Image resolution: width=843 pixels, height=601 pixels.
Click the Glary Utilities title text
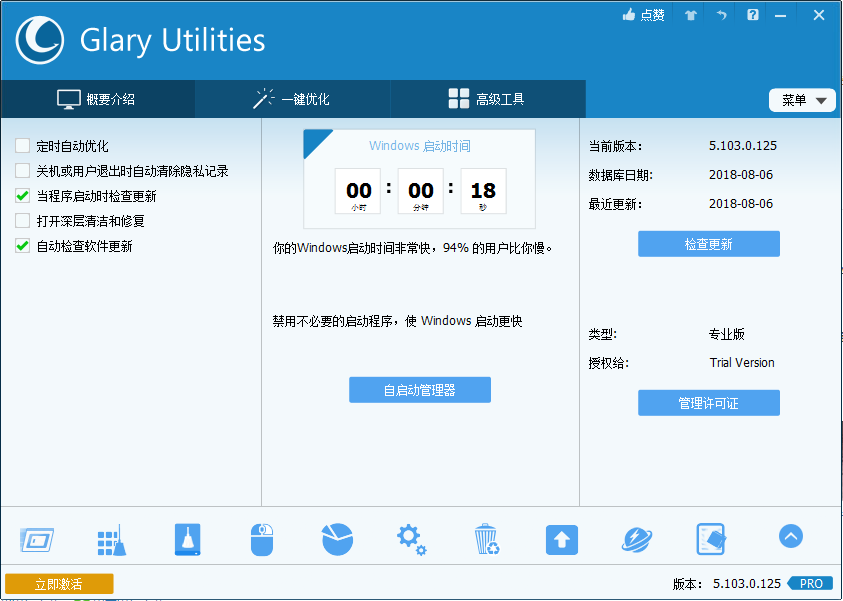click(173, 41)
